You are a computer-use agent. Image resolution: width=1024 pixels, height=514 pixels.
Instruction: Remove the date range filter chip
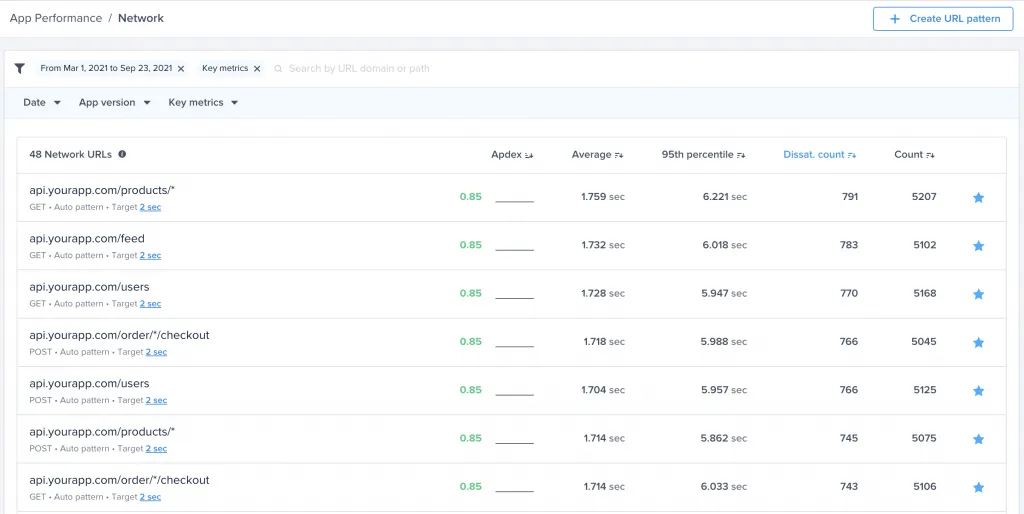(181, 69)
